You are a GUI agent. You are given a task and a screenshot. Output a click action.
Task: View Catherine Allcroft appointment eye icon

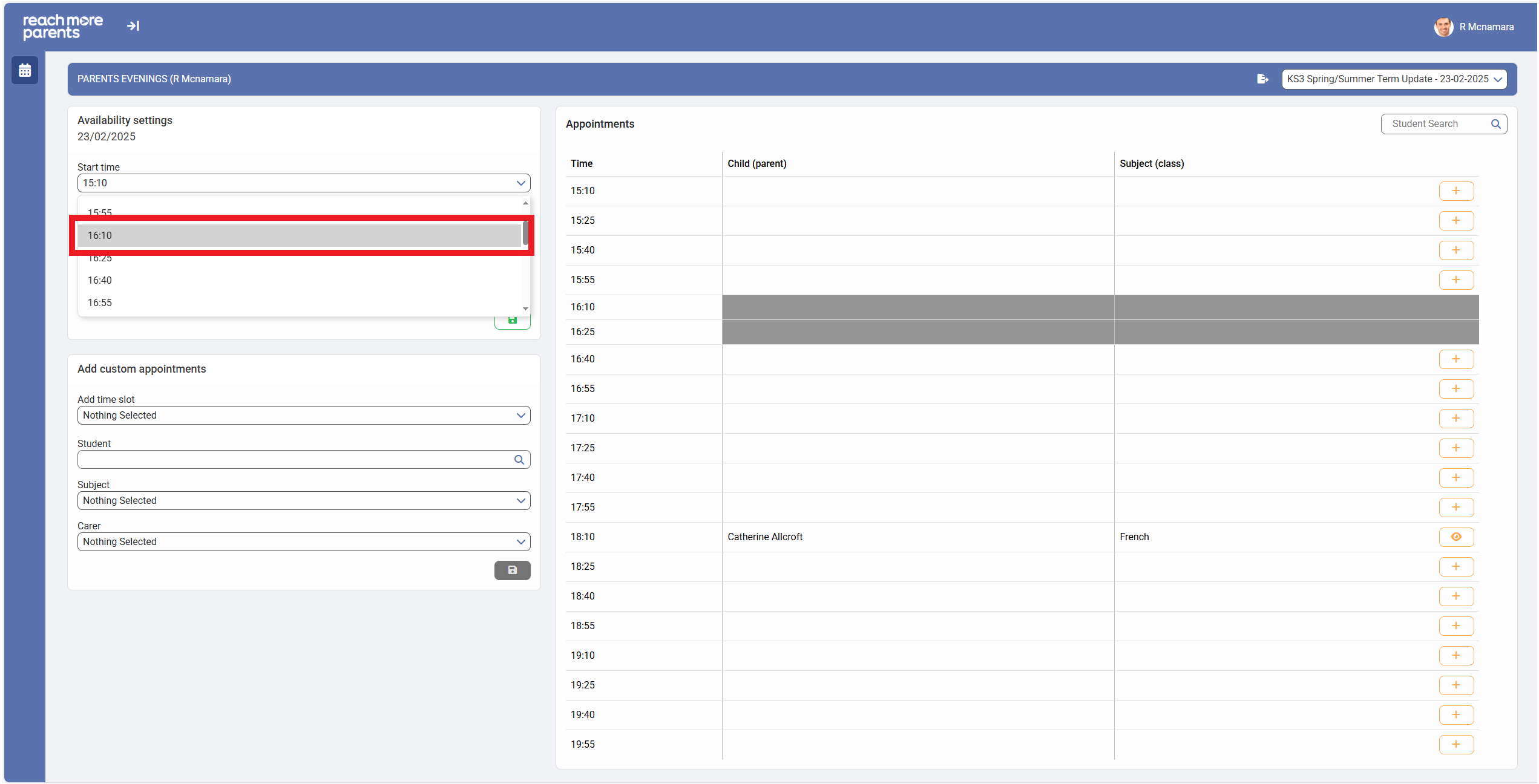pyautogui.click(x=1455, y=537)
